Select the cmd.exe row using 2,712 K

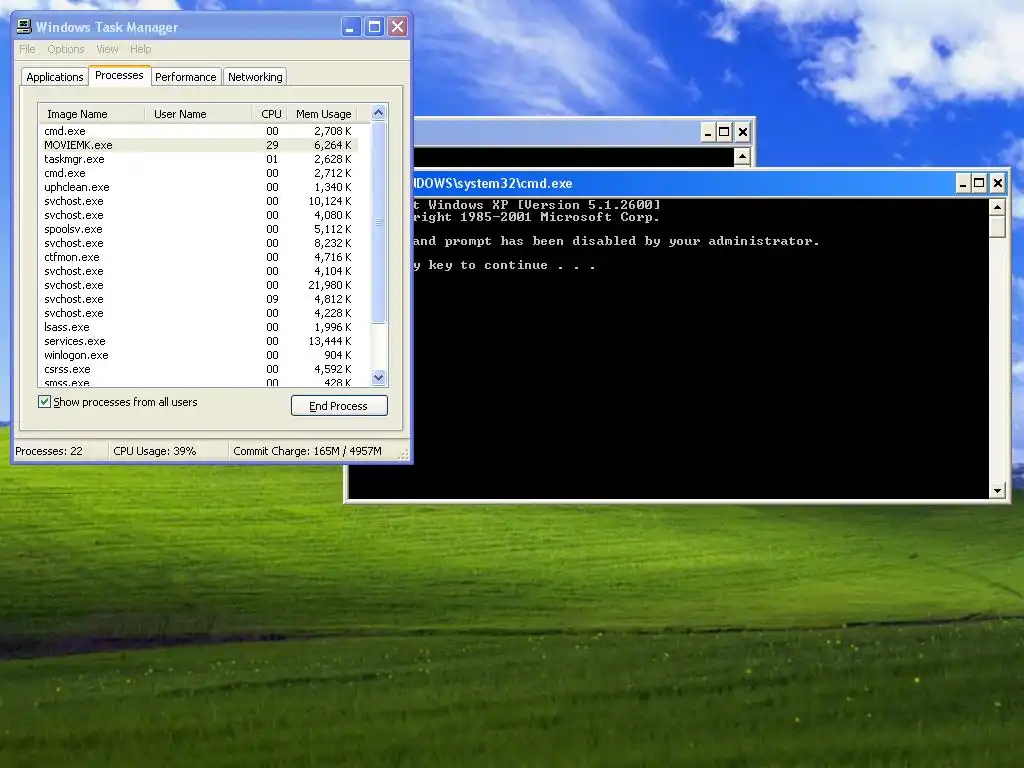(199, 173)
